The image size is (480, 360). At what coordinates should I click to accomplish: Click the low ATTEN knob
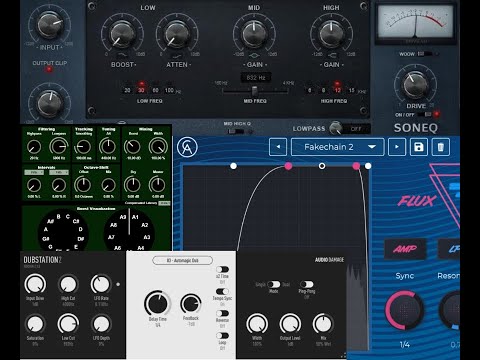pos(177,35)
